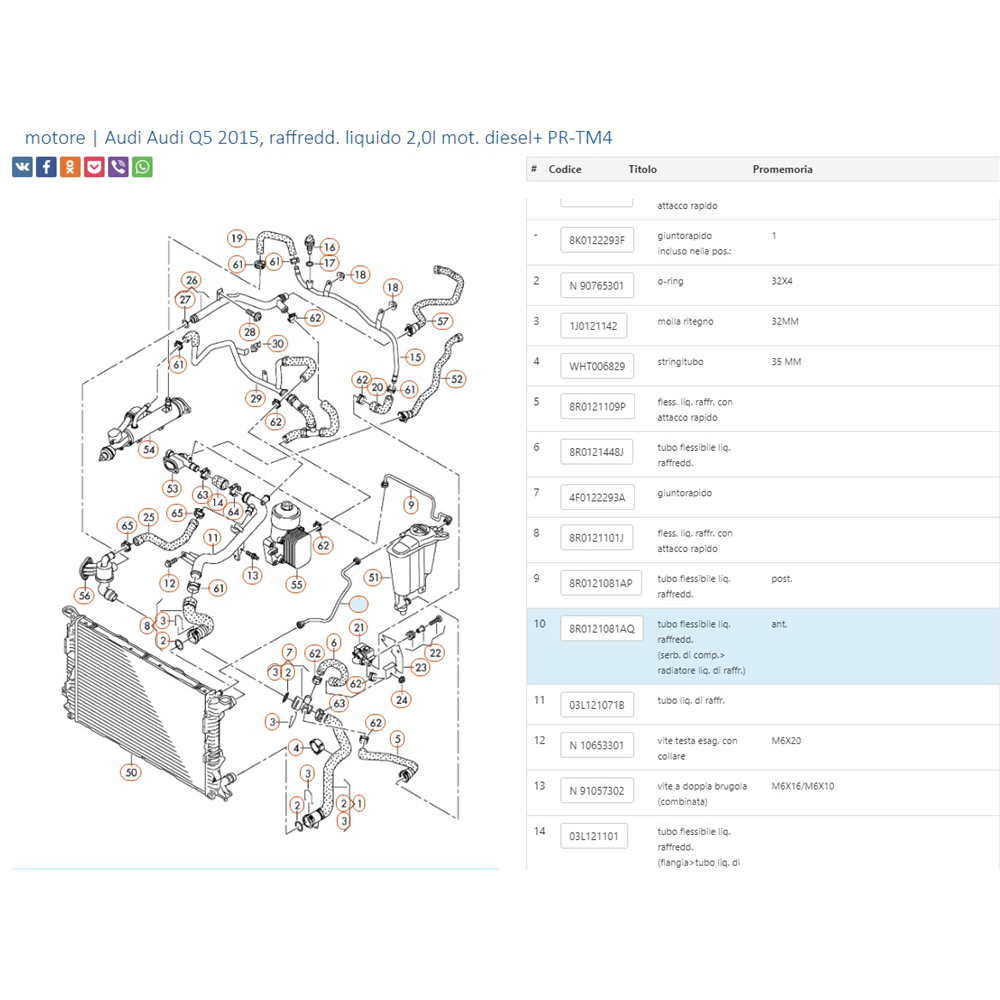Share the diagram through Viber
This screenshot has height=1000, width=1000.
[118, 167]
